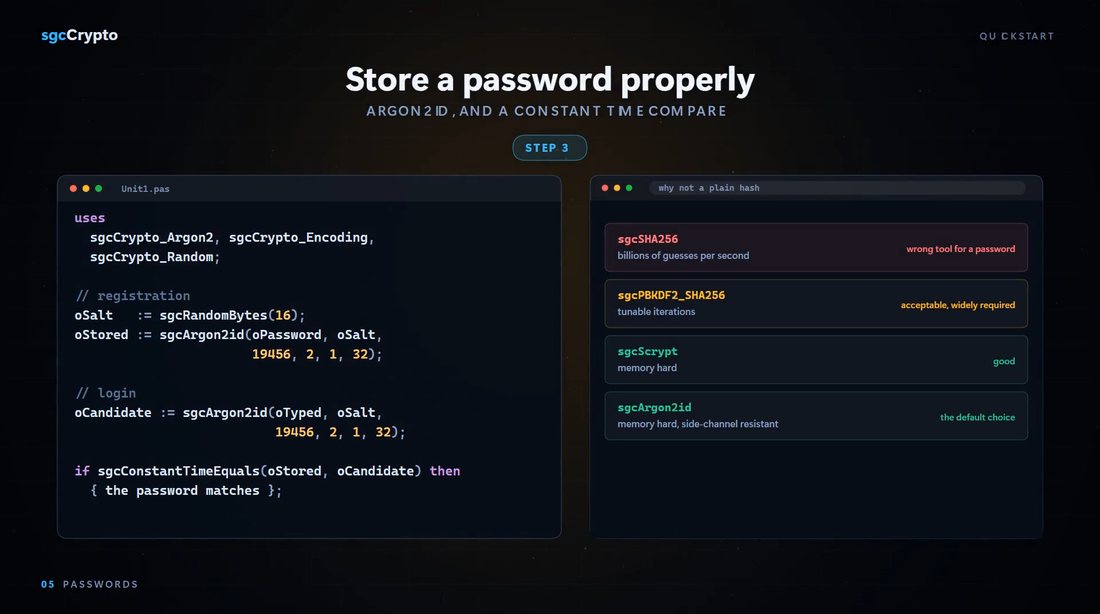Click green dot in plain hash window
The width and height of the screenshot is (1100, 614).
(x=629, y=187)
